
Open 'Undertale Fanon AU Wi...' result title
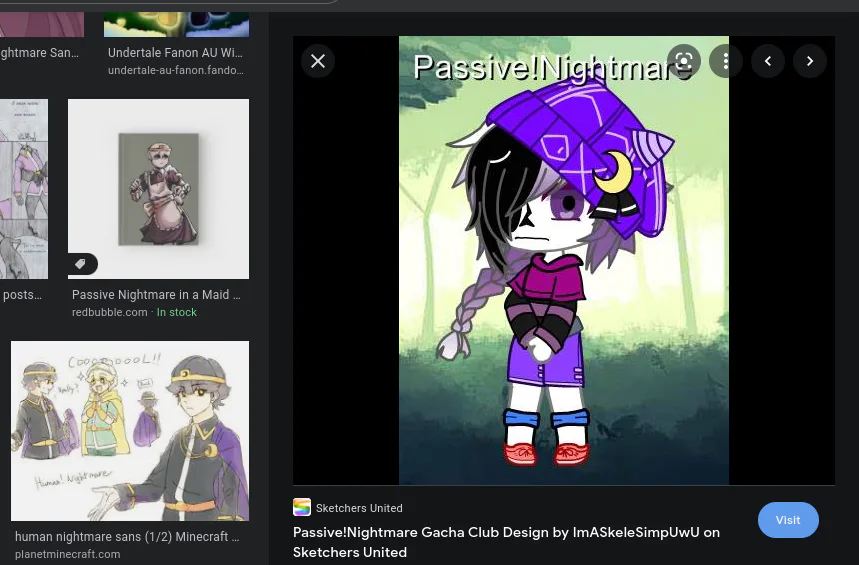point(175,53)
